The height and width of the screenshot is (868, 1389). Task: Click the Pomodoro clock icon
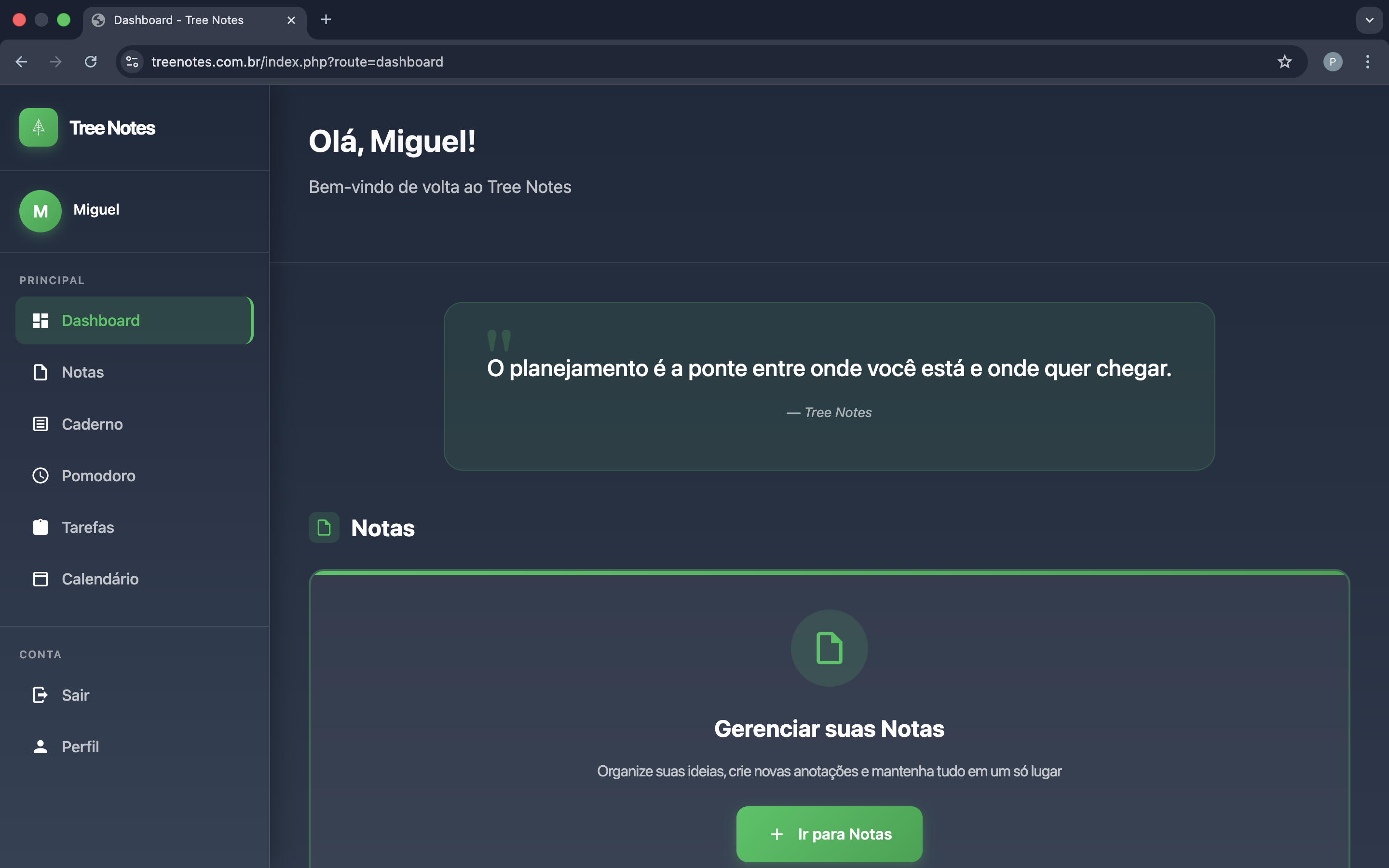click(40, 475)
